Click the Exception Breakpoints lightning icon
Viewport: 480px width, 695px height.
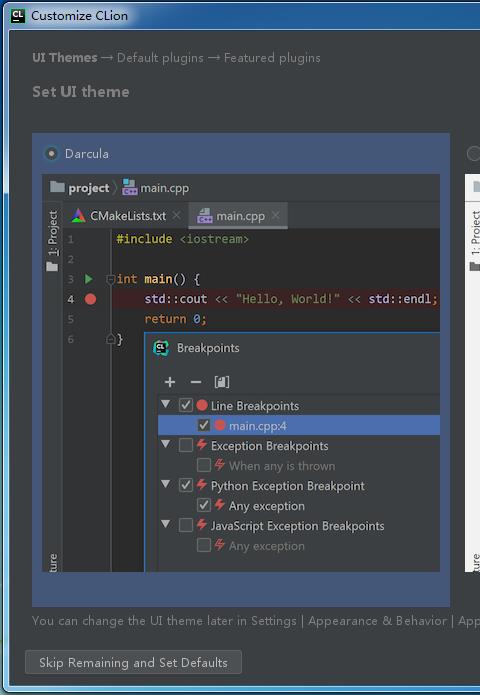pyautogui.click(x=202, y=444)
